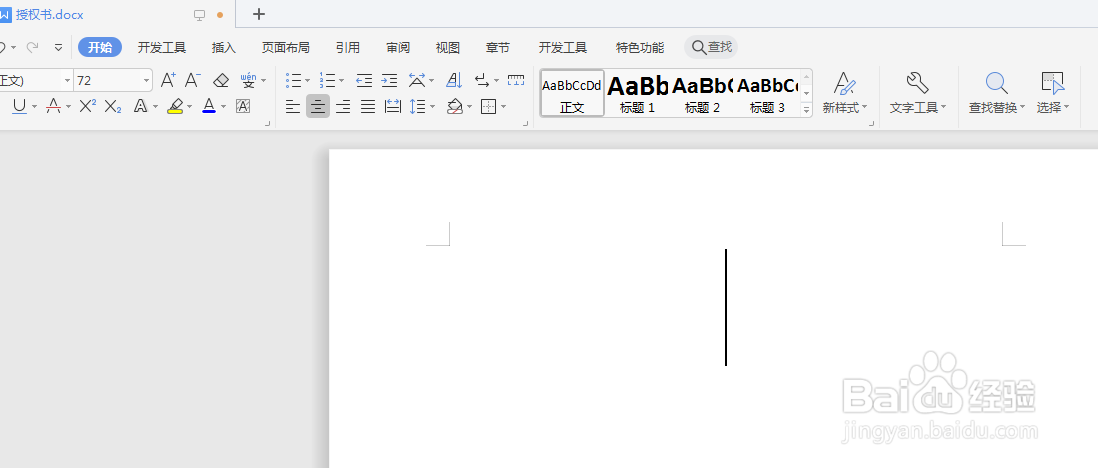
Task: Toggle subscript formatting
Action: click(x=113, y=106)
